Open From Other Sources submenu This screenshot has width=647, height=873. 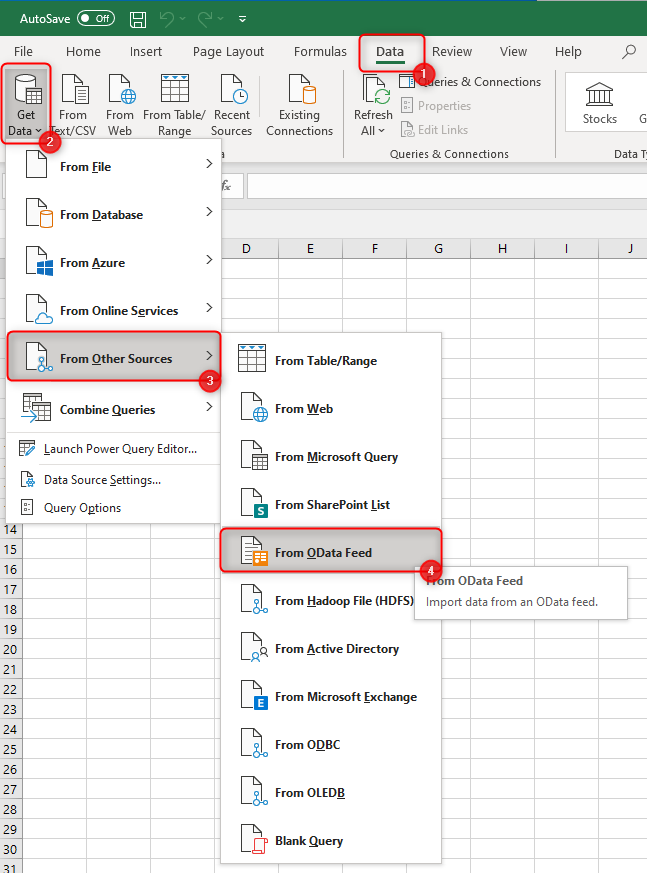(114, 356)
